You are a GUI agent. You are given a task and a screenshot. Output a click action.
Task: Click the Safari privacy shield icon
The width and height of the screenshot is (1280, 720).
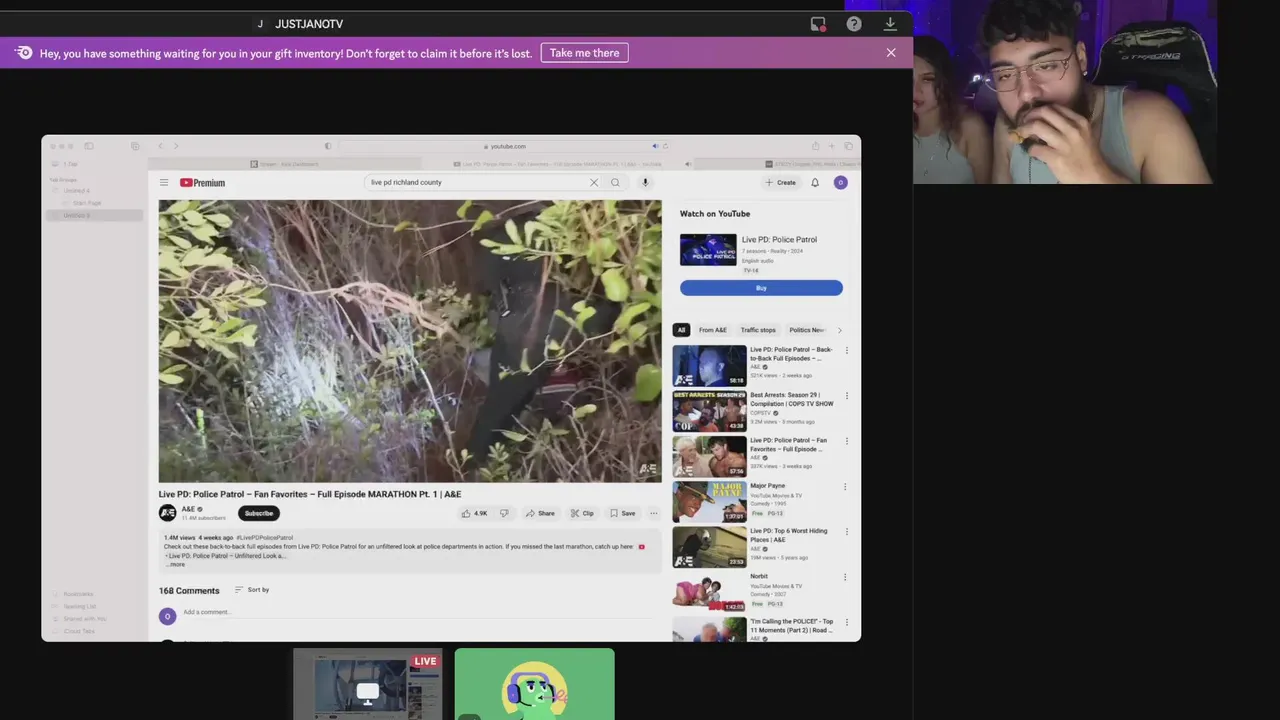point(328,146)
